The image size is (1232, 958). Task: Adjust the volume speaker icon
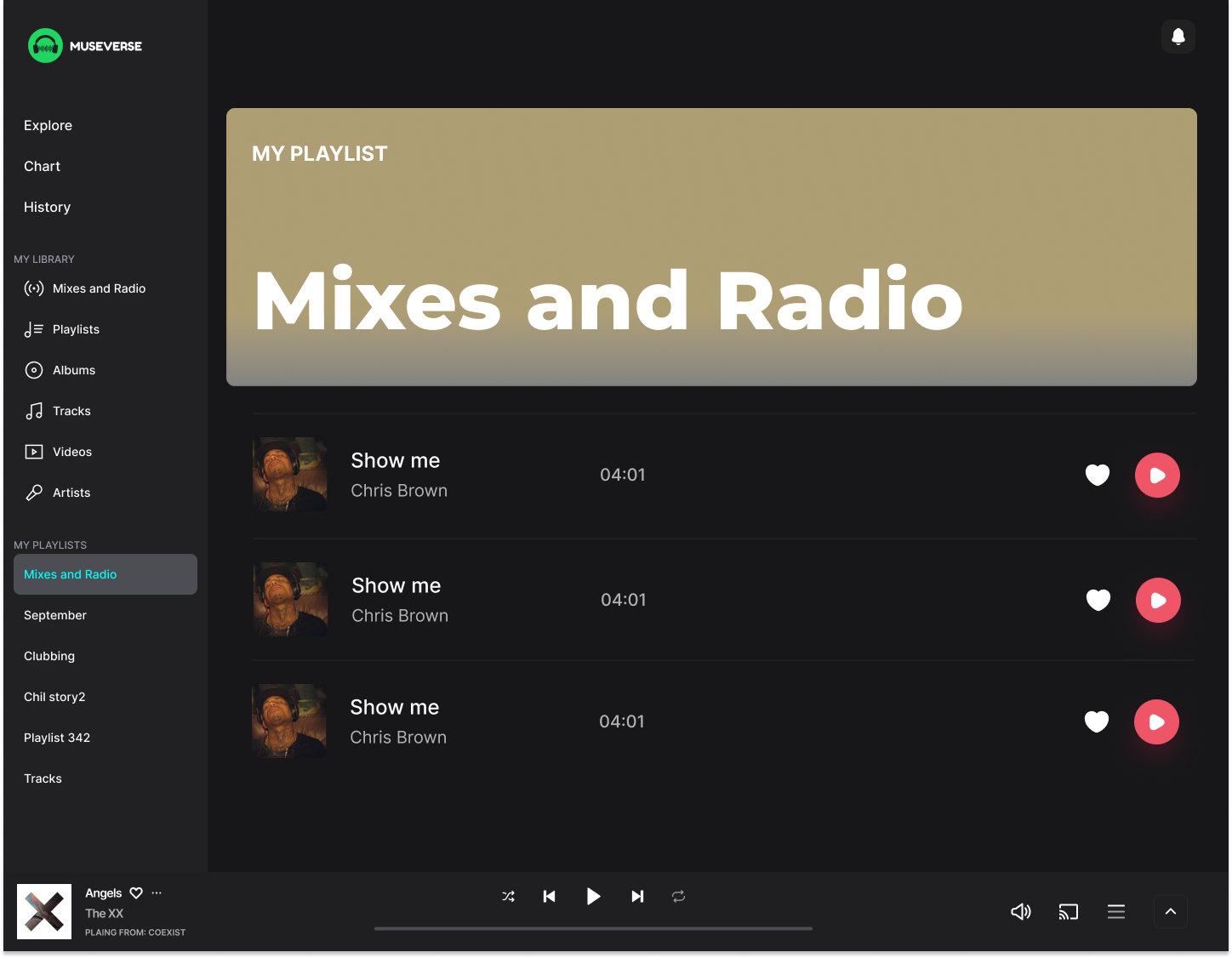click(1021, 911)
